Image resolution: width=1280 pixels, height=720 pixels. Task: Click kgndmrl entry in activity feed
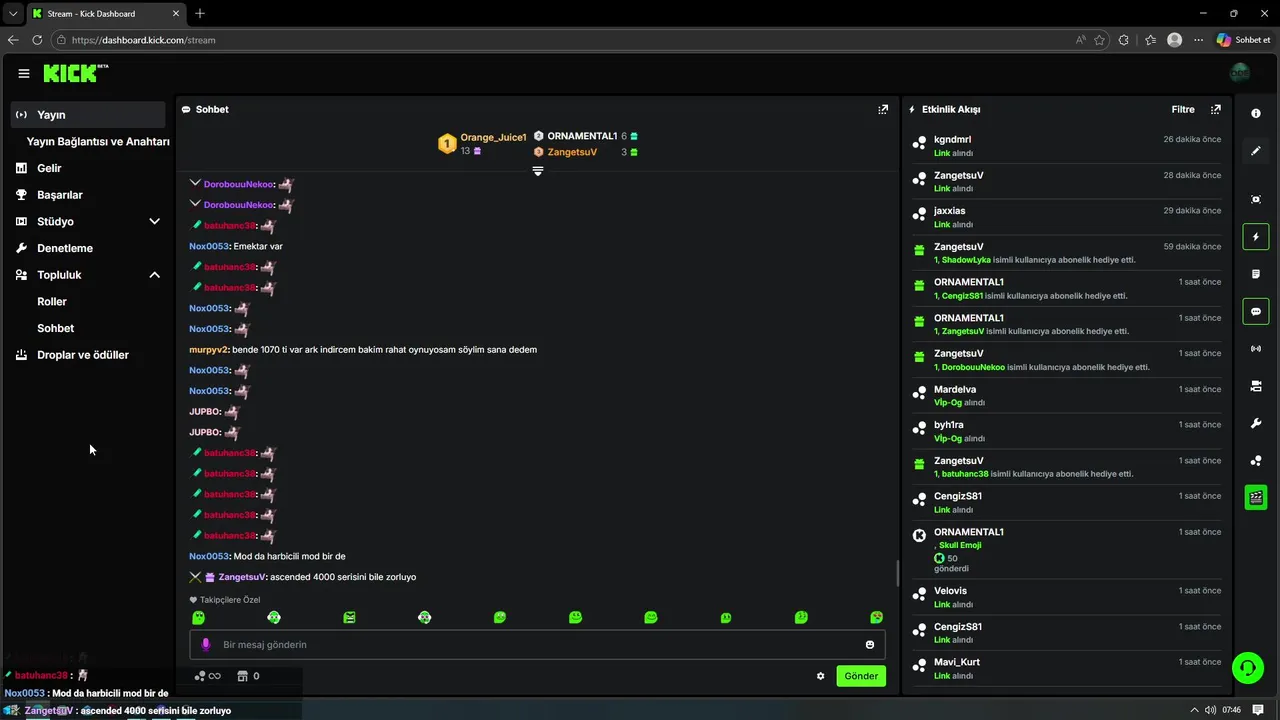(1066, 146)
